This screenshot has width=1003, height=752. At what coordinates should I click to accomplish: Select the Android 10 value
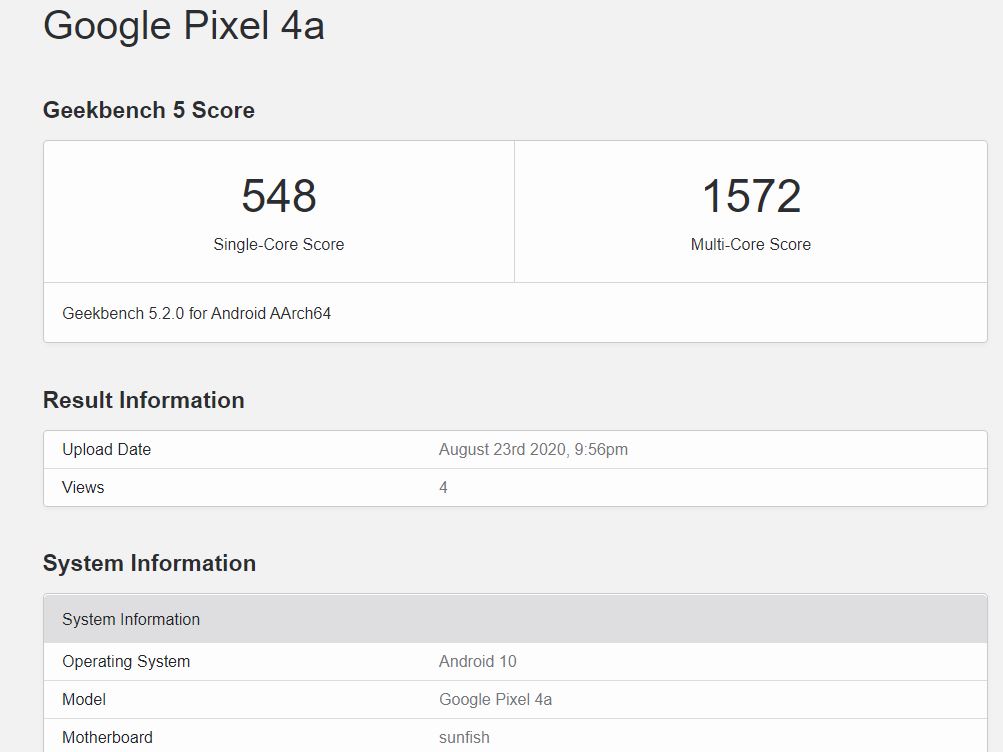click(x=477, y=661)
